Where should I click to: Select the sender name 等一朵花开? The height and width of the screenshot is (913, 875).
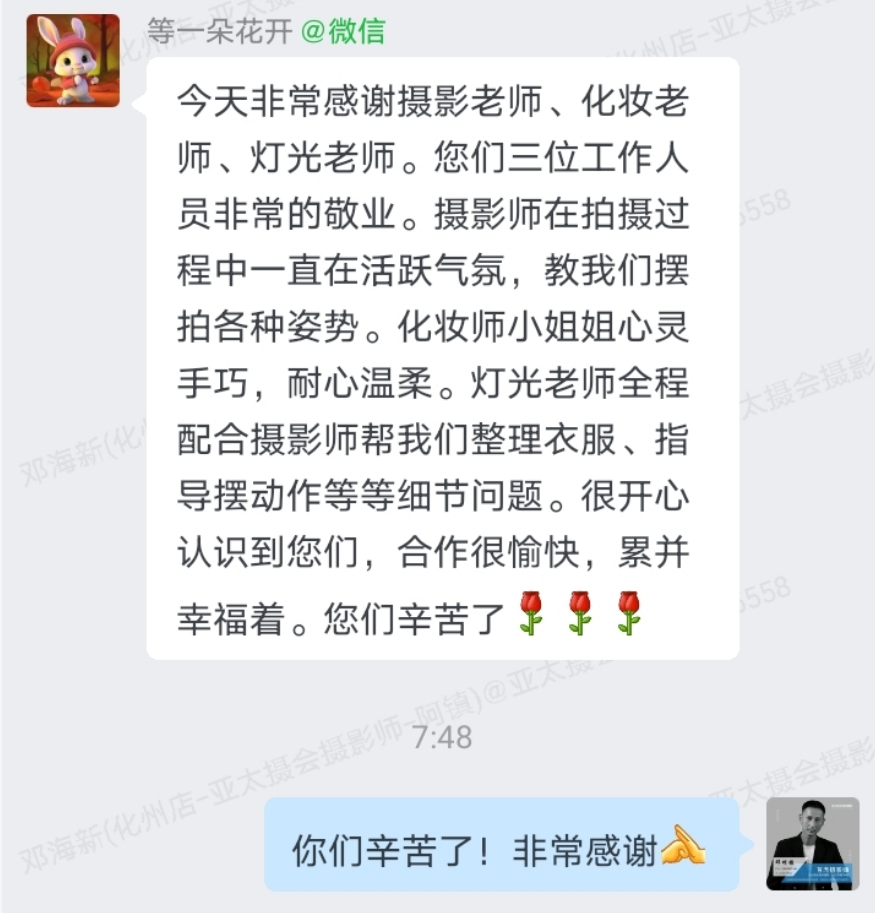pyautogui.click(x=219, y=31)
